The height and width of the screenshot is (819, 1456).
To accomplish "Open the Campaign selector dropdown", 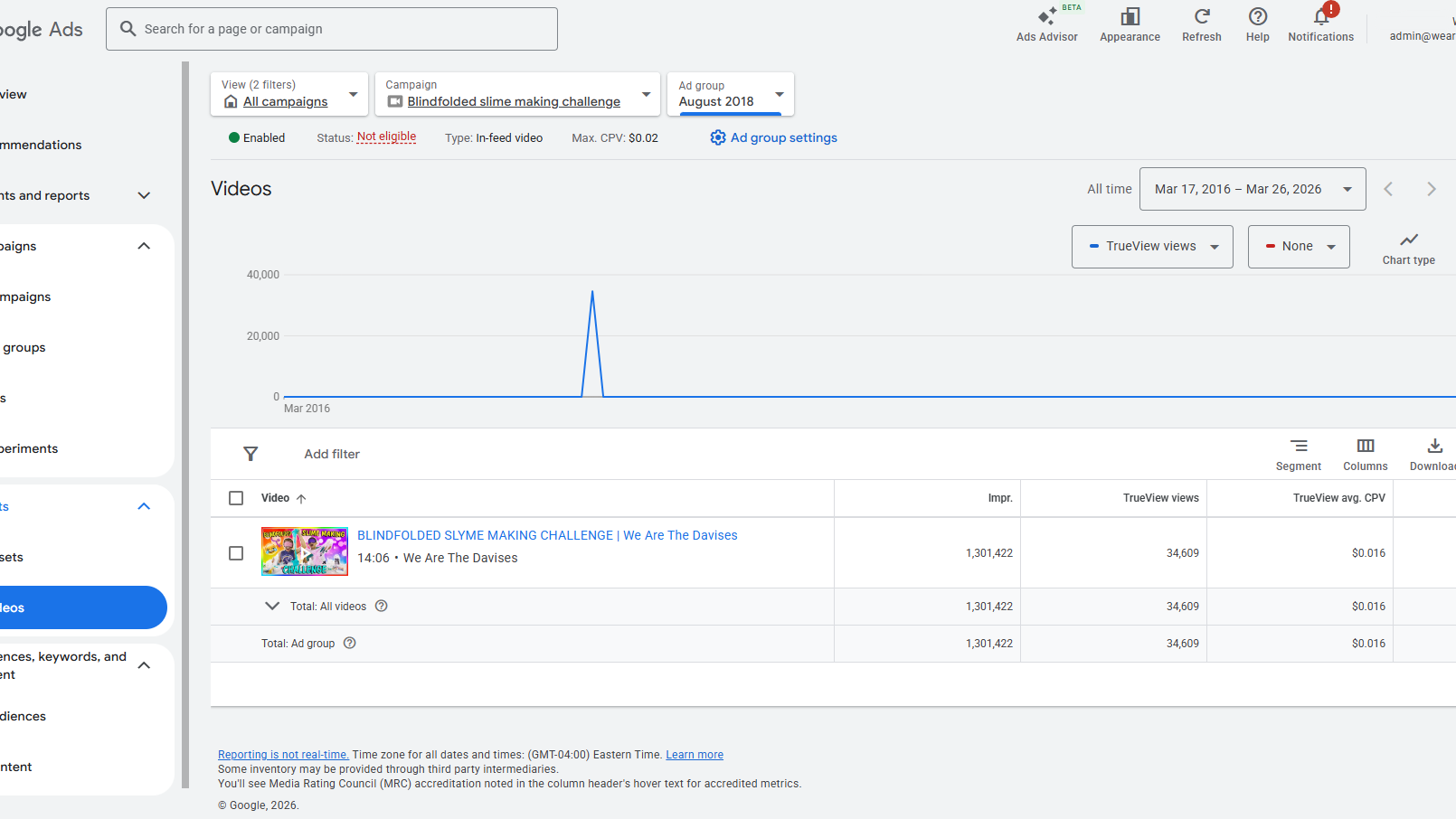I will tap(517, 94).
